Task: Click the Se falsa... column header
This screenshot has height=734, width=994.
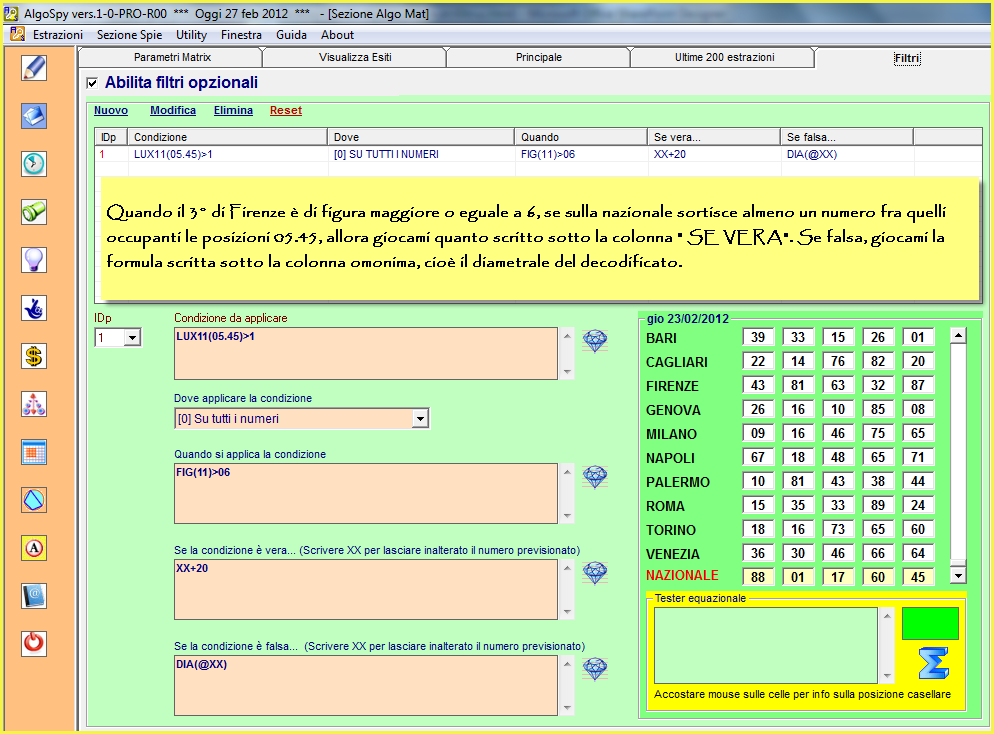Action: pyautogui.click(x=846, y=137)
